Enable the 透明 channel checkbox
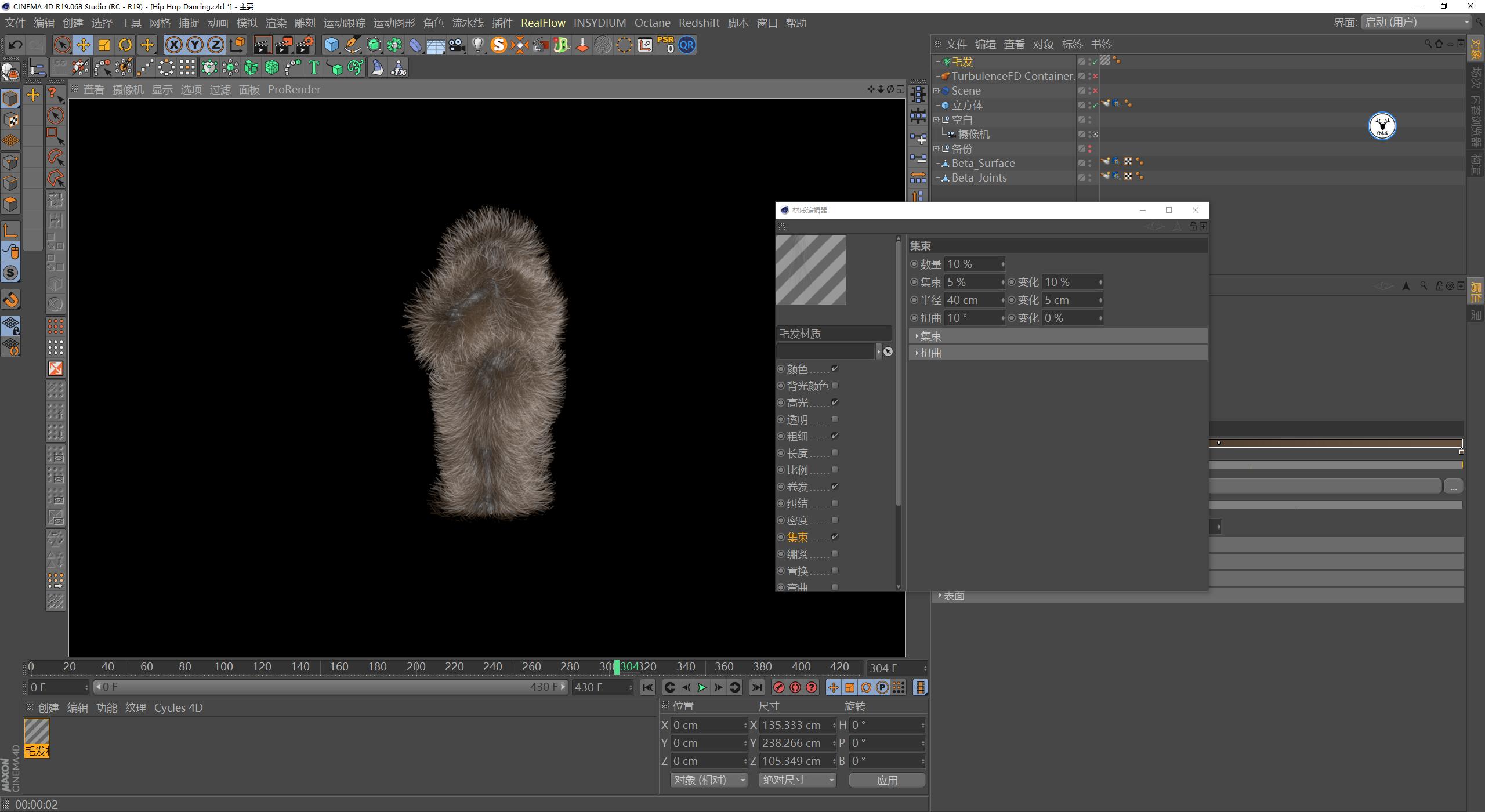 coord(834,419)
